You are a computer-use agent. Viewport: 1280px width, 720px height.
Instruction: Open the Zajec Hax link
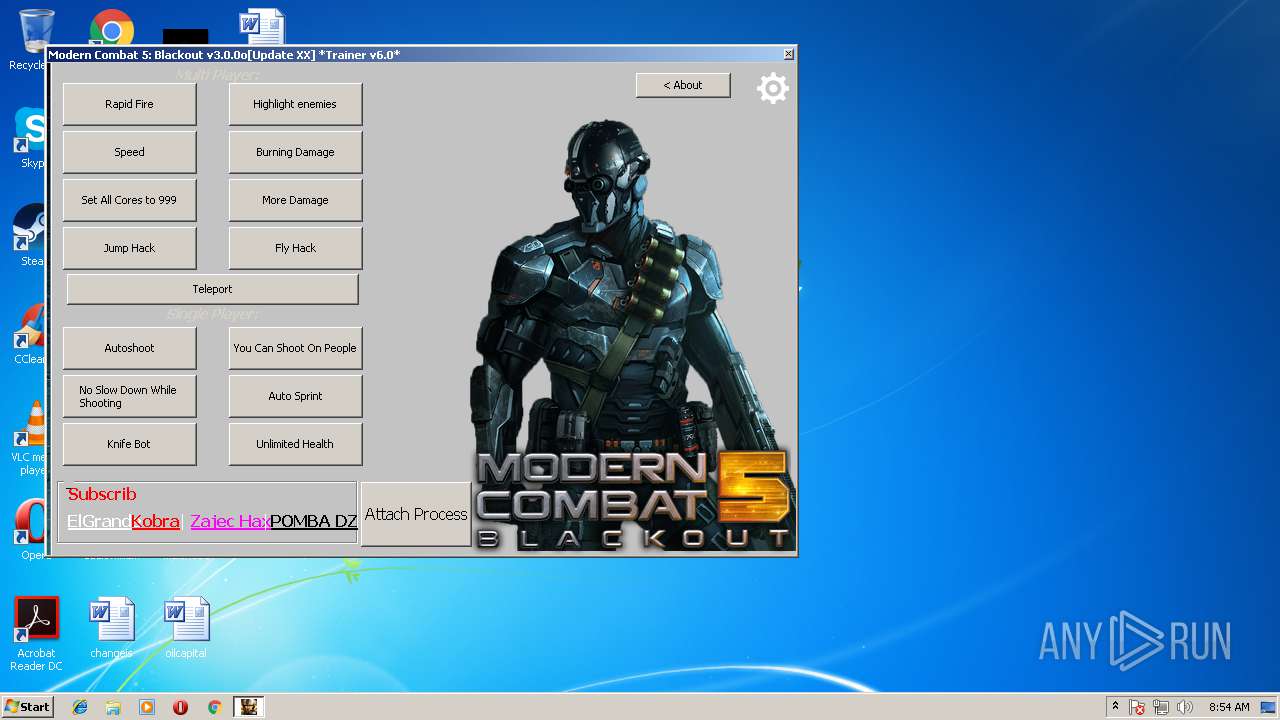229,521
